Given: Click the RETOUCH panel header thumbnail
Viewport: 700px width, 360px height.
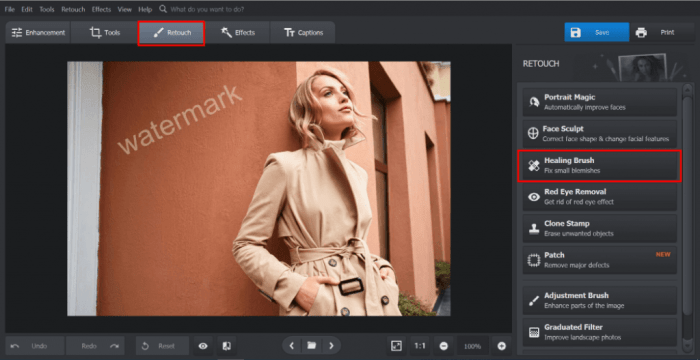Looking at the screenshot, I should [643, 67].
